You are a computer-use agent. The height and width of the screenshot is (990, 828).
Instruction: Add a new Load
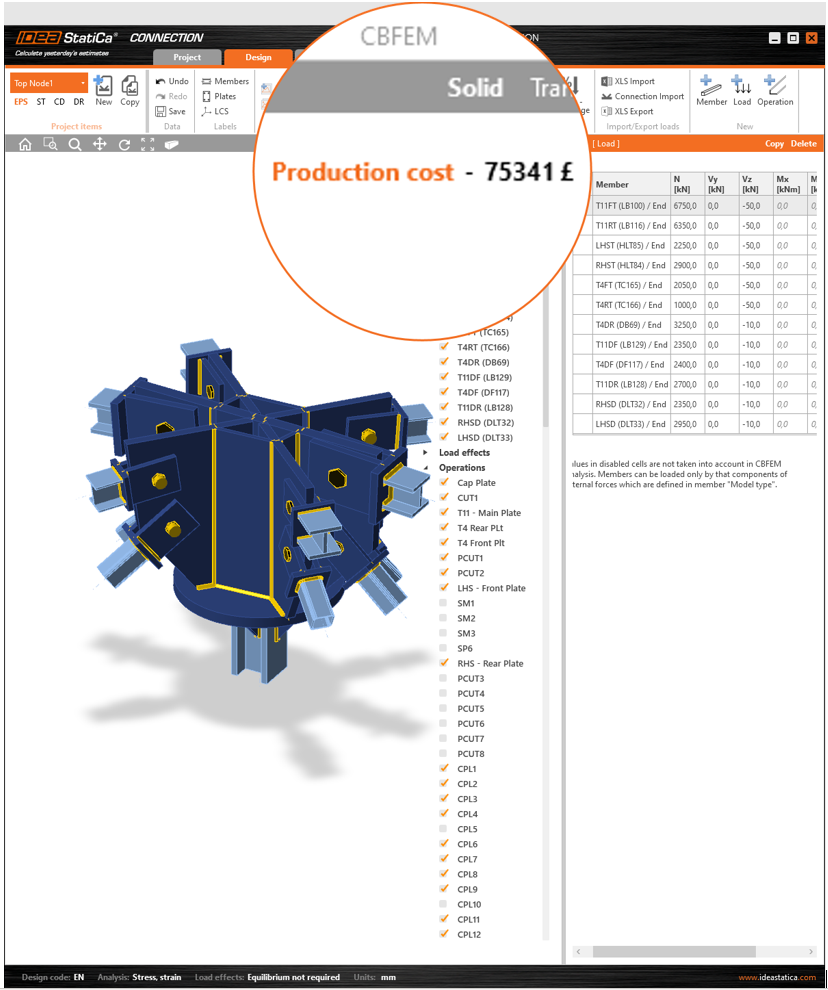coord(741,90)
